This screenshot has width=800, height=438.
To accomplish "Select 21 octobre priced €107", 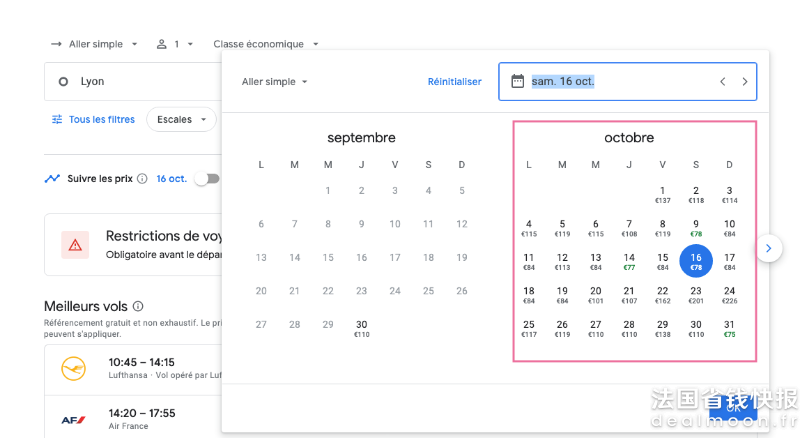I will 629,295.
